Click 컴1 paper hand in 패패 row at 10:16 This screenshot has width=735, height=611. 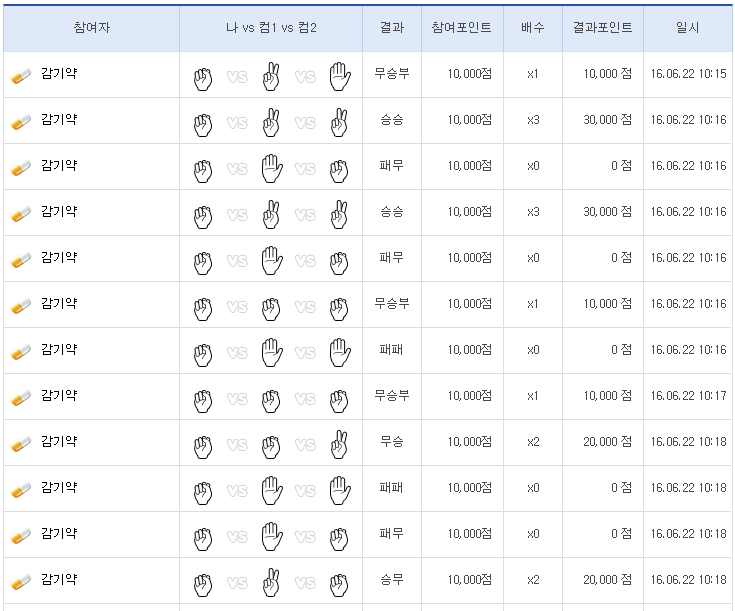click(271, 351)
